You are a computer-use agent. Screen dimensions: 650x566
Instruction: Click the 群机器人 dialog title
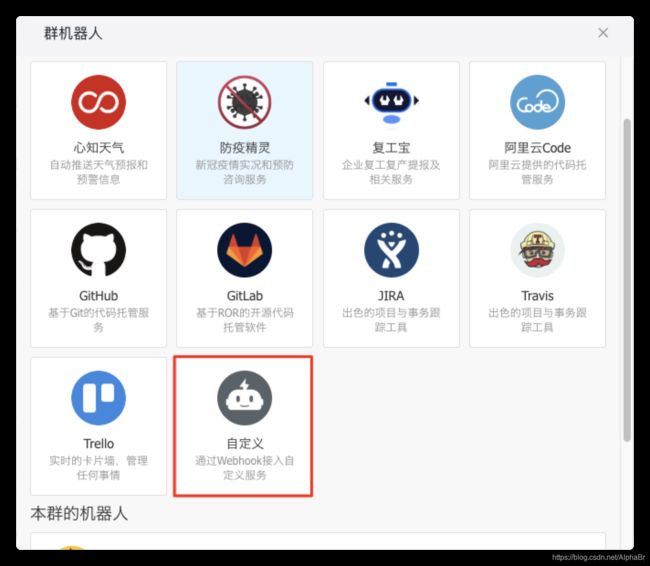click(73, 33)
